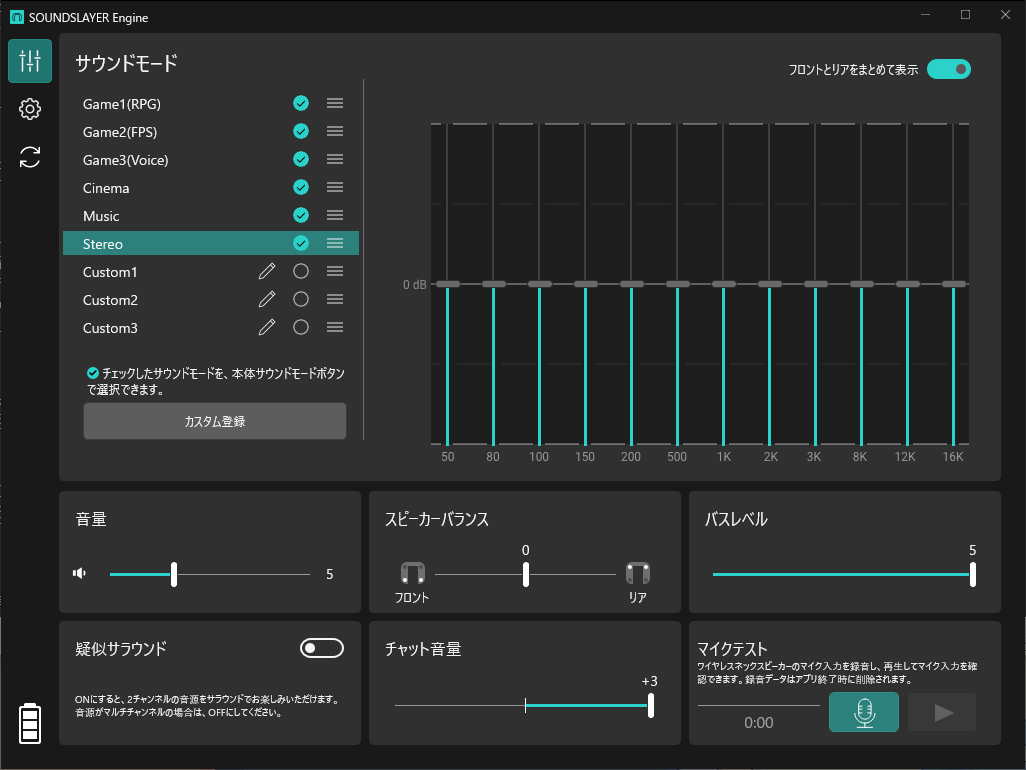Edit Custom2 with the pencil icon
This screenshot has width=1026, height=770.
point(267,299)
